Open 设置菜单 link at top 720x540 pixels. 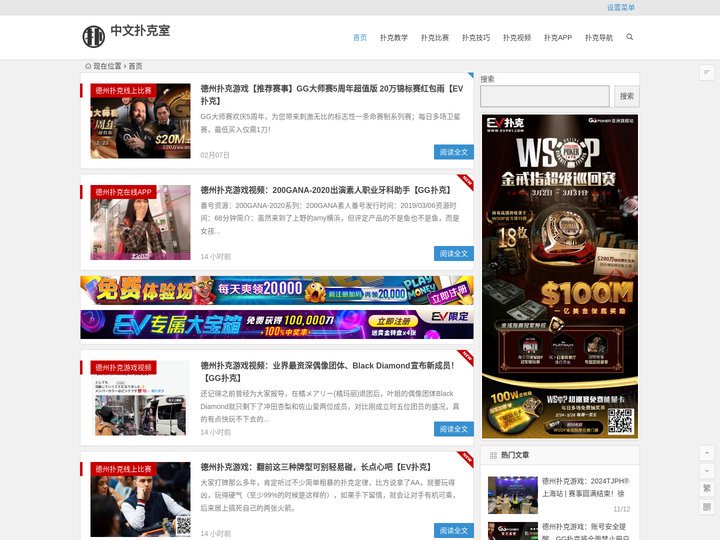point(621,7)
